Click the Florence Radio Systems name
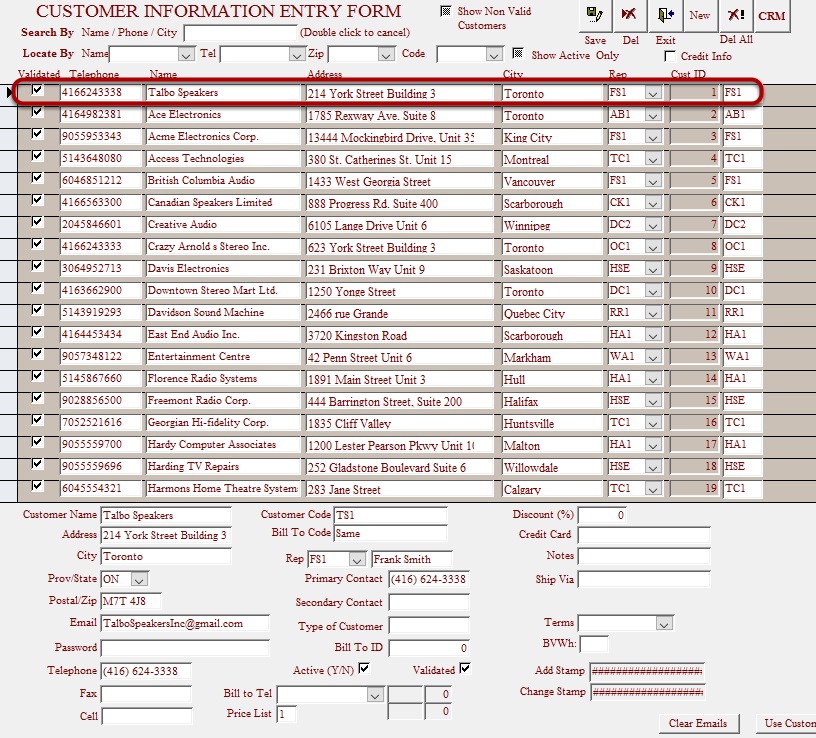This screenshot has width=816, height=738. [223, 378]
